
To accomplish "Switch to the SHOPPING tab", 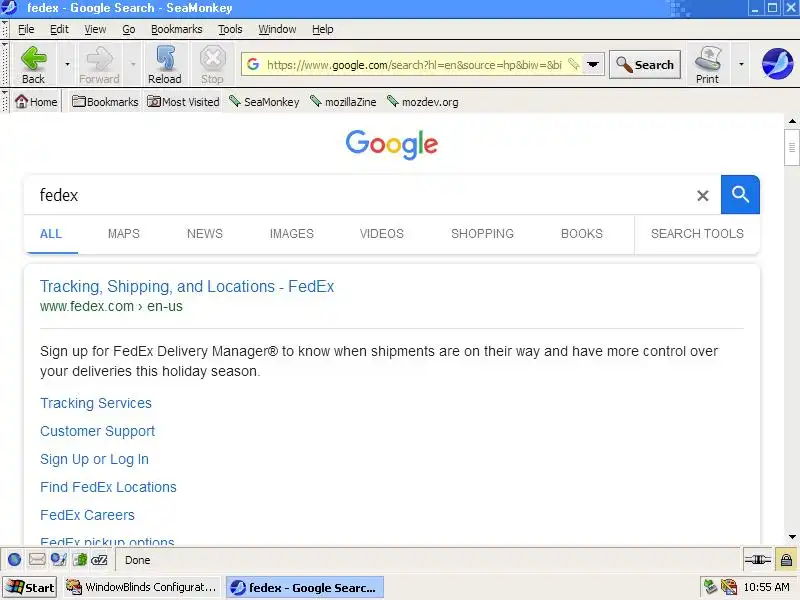I will click(x=482, y=234).
